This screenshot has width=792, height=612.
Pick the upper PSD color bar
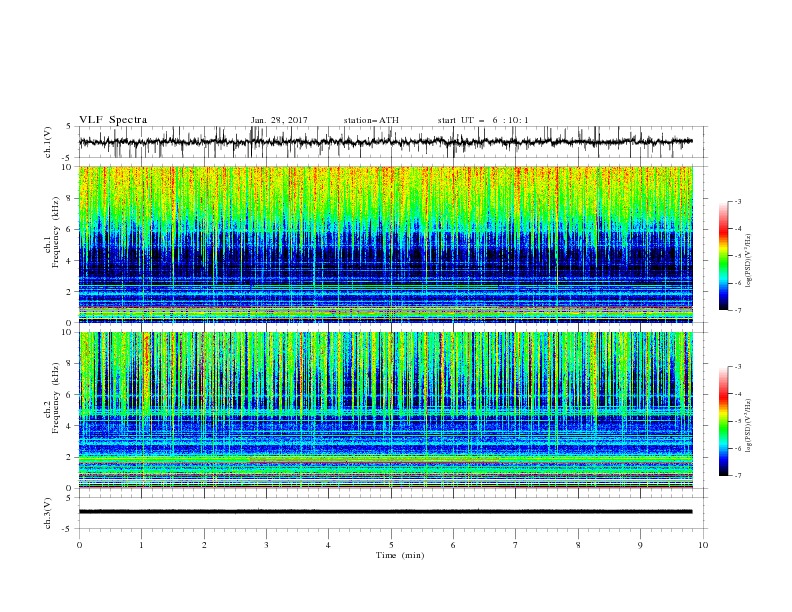tap(723, 256)
